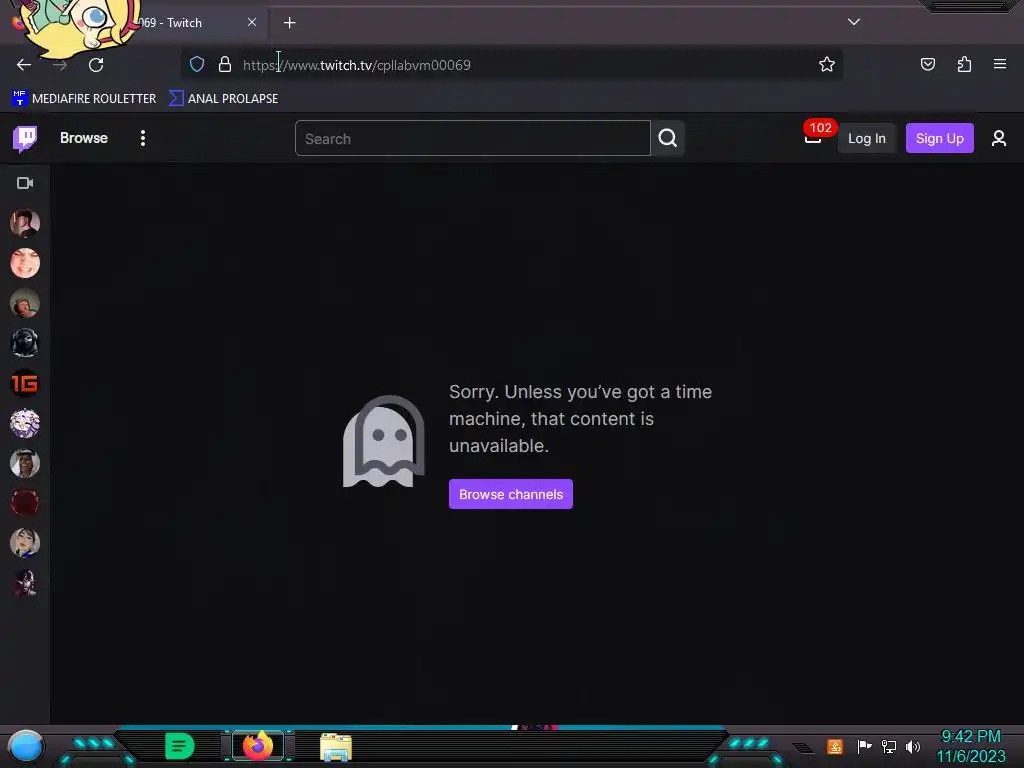
Task: Open dark helmet channel avatar
Action: (x=25, y=344)
